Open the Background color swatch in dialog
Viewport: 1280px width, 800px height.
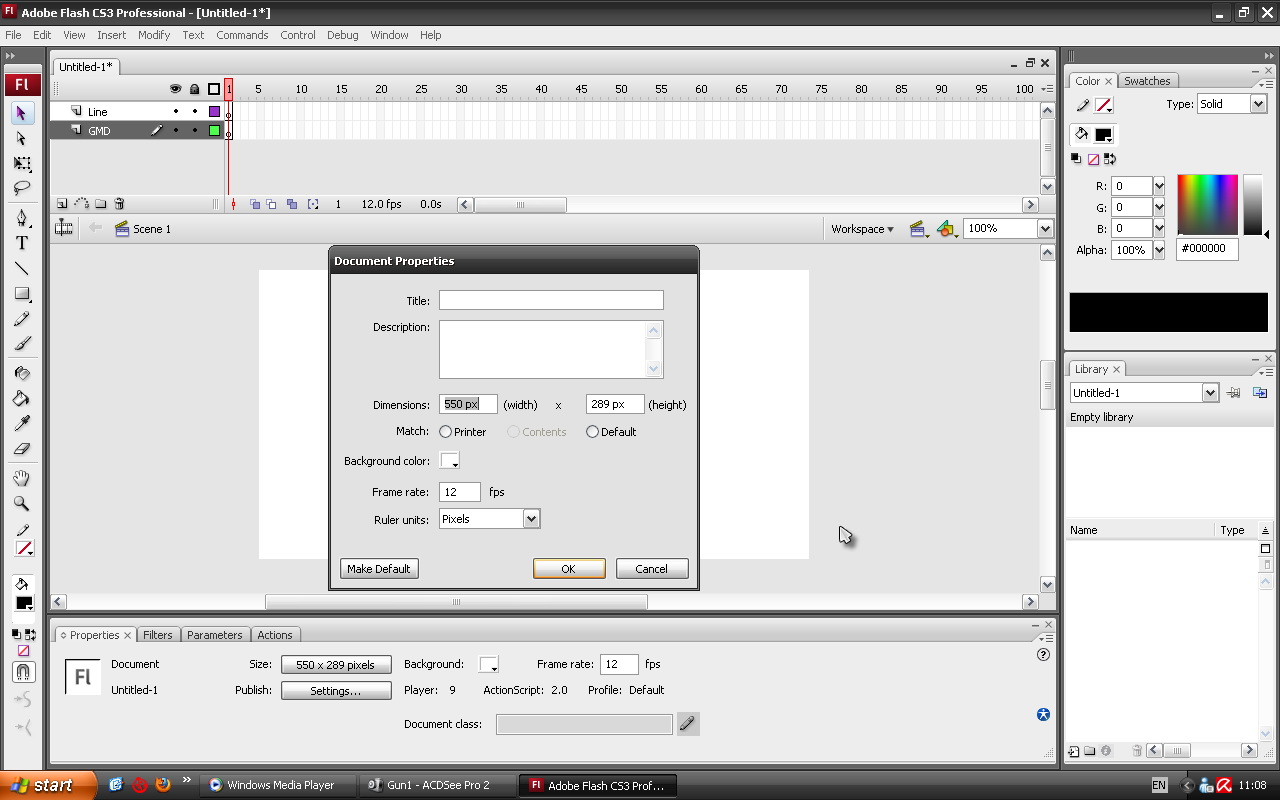pos(450,461)
